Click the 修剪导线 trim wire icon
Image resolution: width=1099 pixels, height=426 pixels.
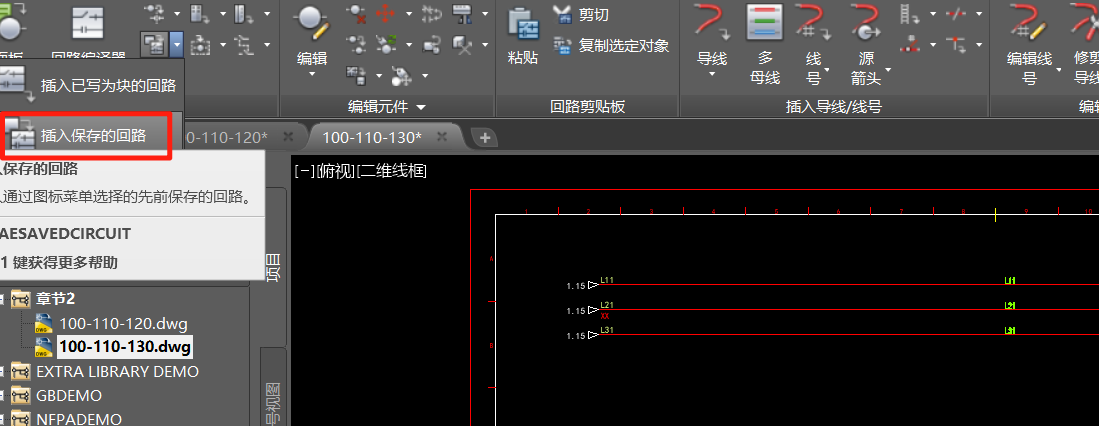(x=1085, y=24)
